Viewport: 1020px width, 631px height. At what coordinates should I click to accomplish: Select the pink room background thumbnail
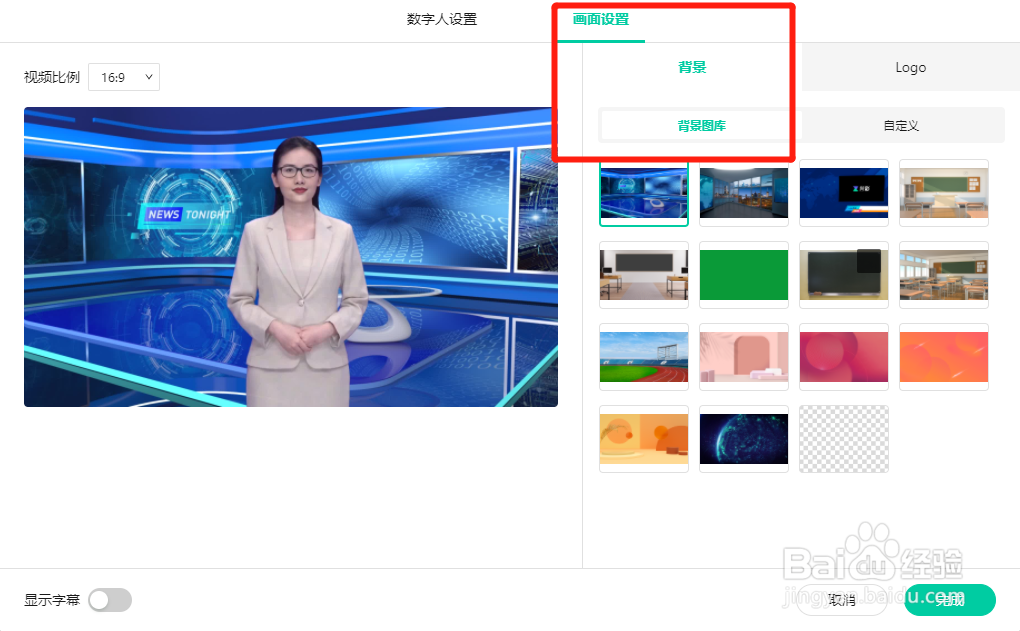tap(744, 357)
